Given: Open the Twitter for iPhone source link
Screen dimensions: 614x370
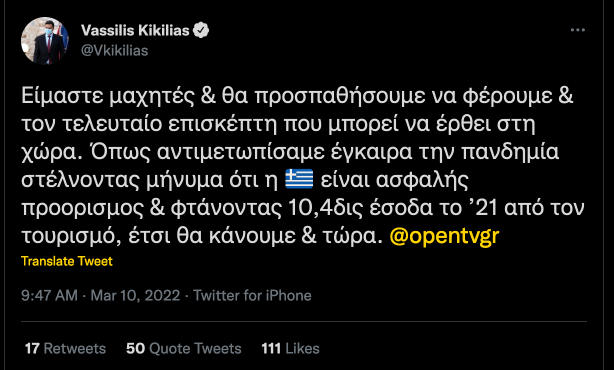Looking at the screenshot, I should 252,295.
